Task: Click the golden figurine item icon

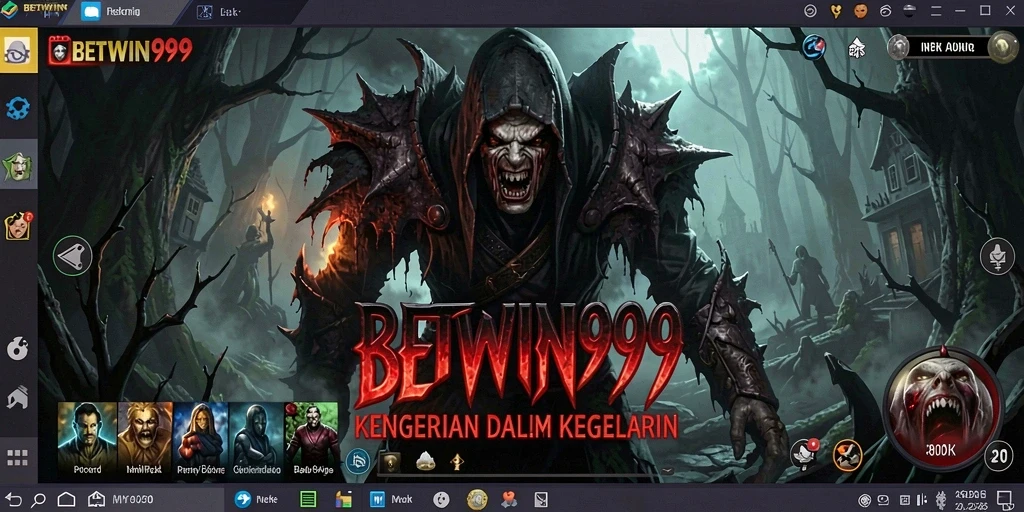Action: pyautogui.click(x=457, y=462)
